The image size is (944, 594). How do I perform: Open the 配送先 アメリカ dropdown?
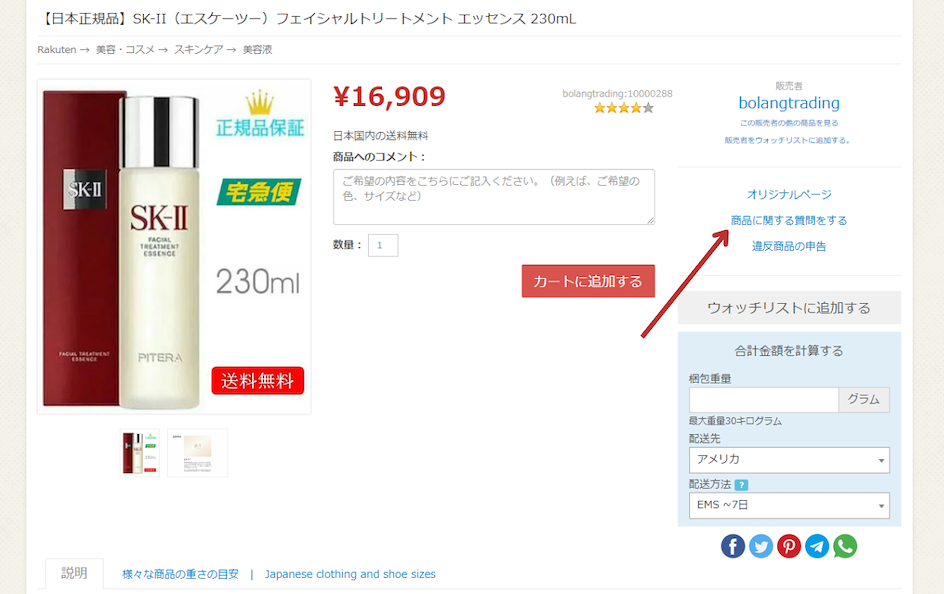point(789,460)
